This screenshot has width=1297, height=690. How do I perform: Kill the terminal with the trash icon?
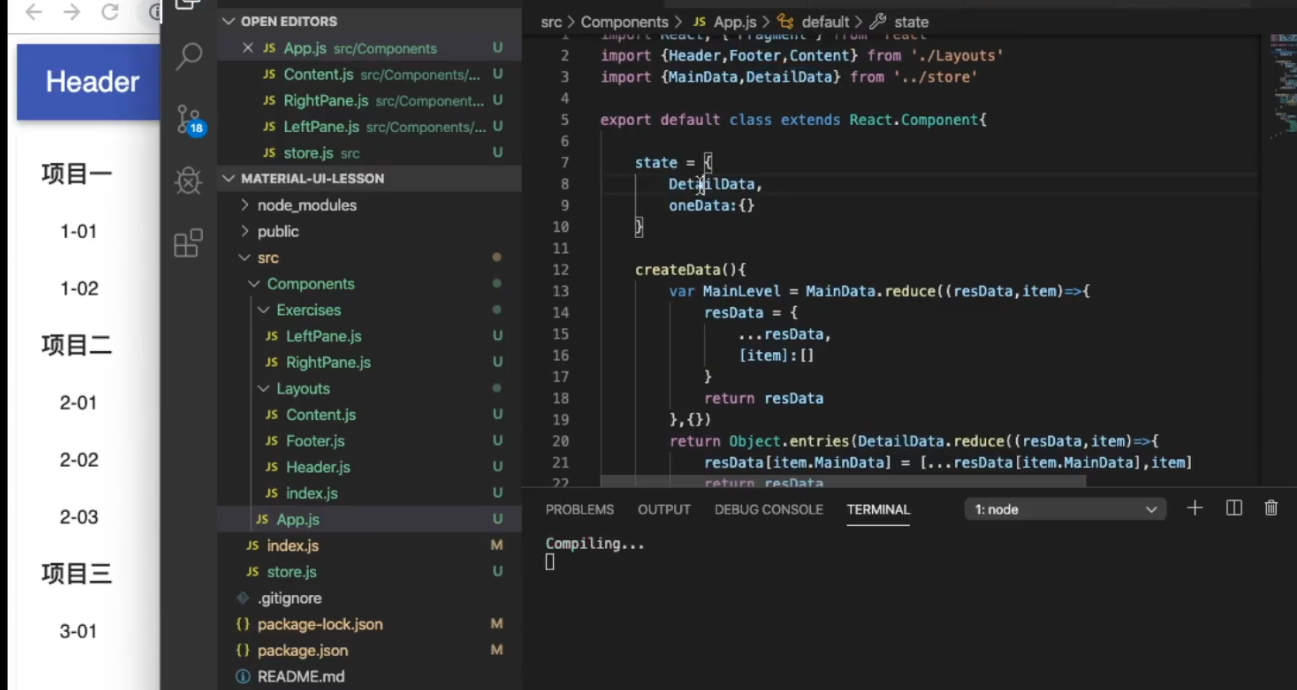click(1271, 508)
